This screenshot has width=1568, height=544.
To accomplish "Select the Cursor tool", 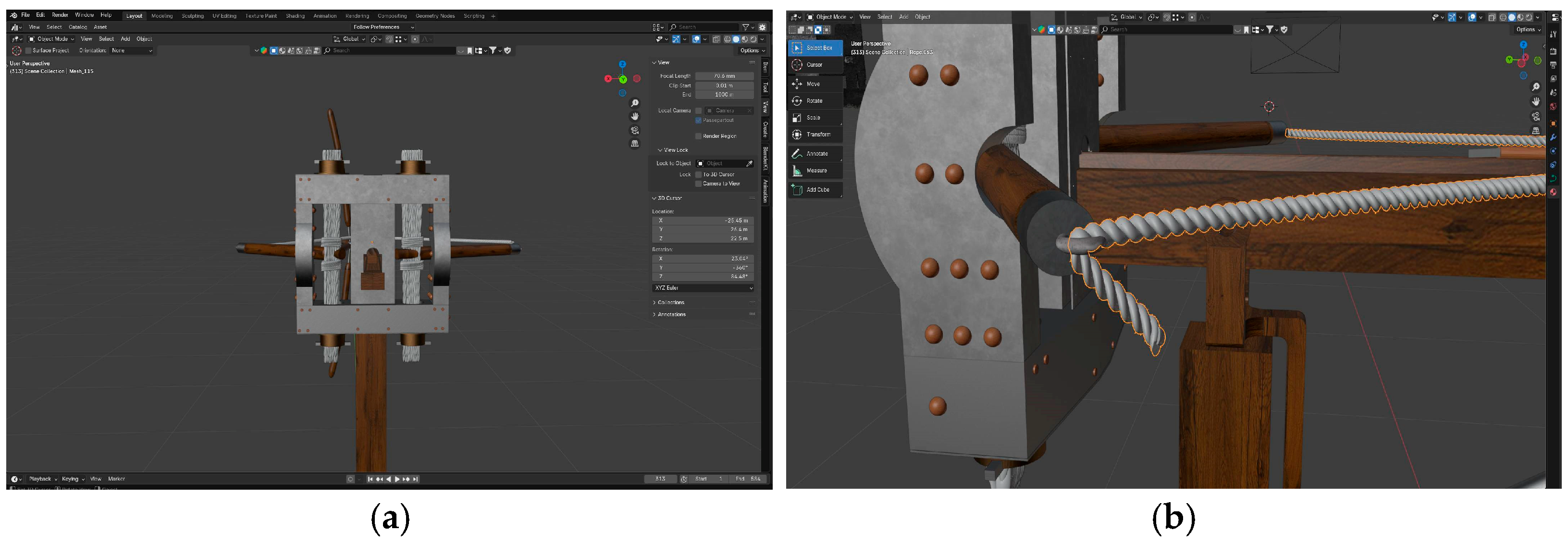I will pyautogui.click(x=814, y=64).
